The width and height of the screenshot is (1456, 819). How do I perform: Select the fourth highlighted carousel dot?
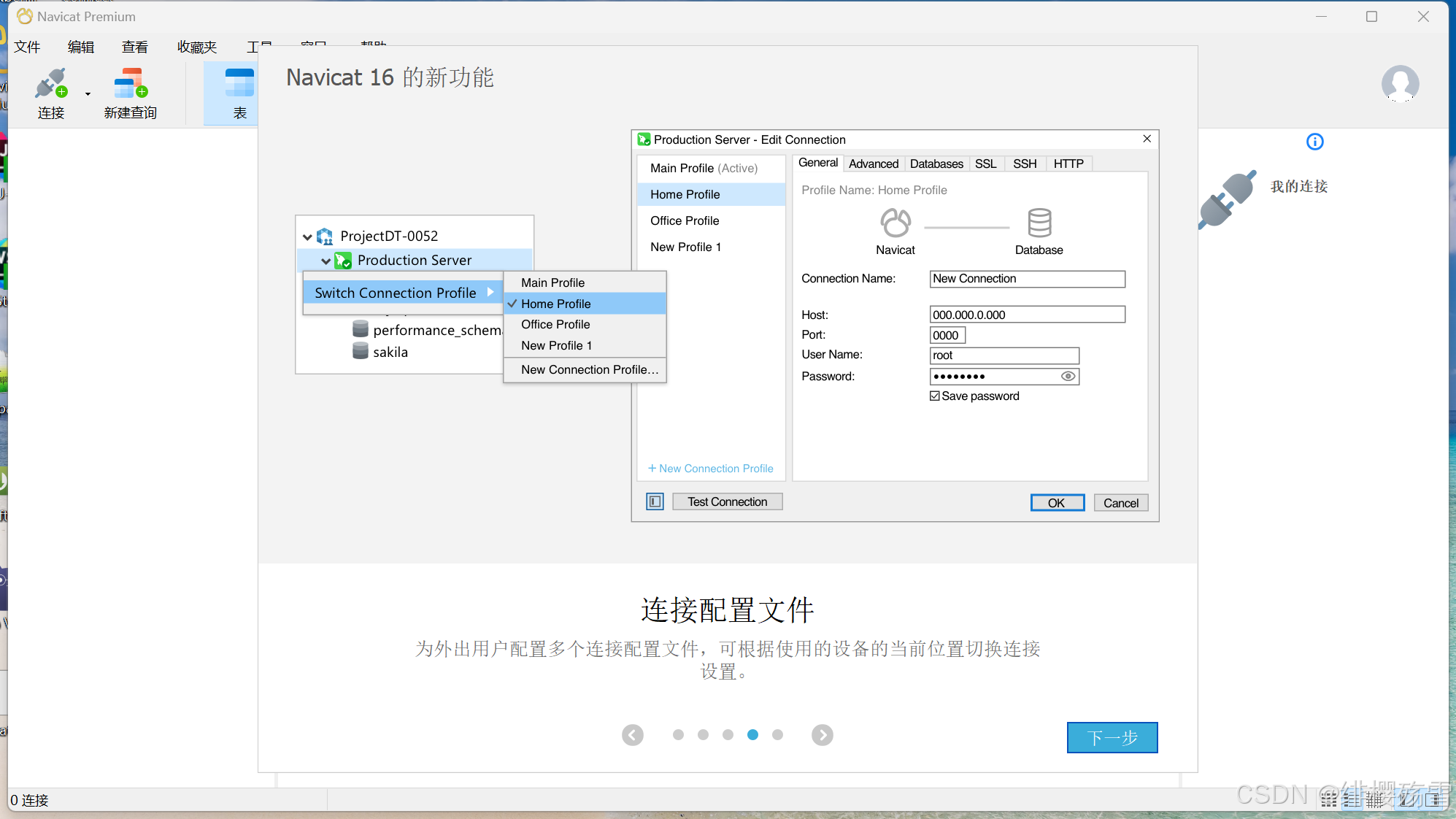(752, 734)
